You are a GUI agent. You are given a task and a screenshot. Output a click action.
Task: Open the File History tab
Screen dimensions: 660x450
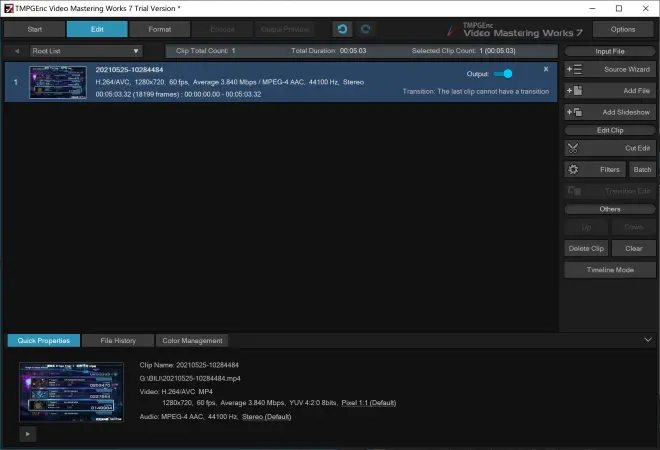pyautogui.click(x=118, y=341)
